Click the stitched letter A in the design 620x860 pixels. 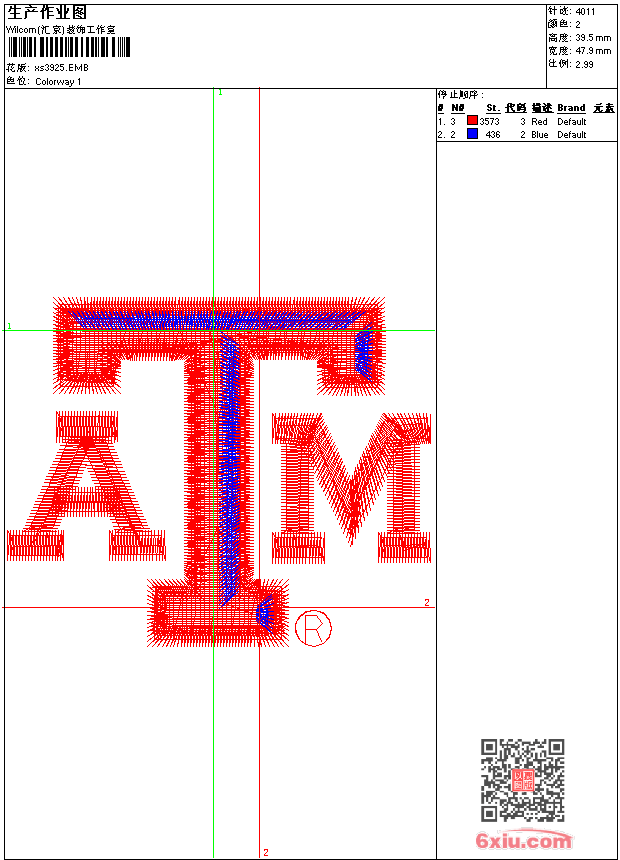click(x=86, y=486)
